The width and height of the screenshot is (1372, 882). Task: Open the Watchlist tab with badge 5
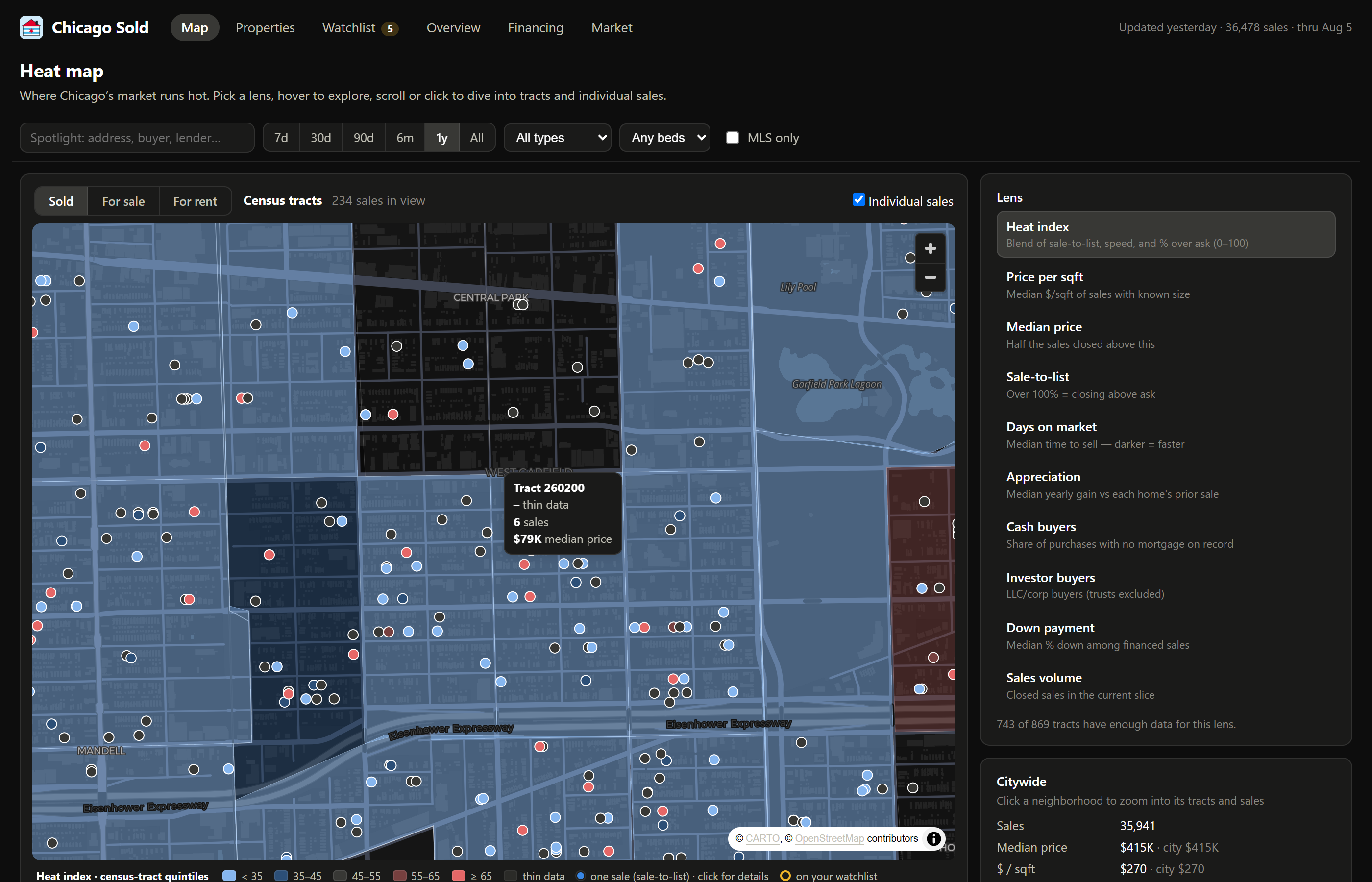click(360, 27)
